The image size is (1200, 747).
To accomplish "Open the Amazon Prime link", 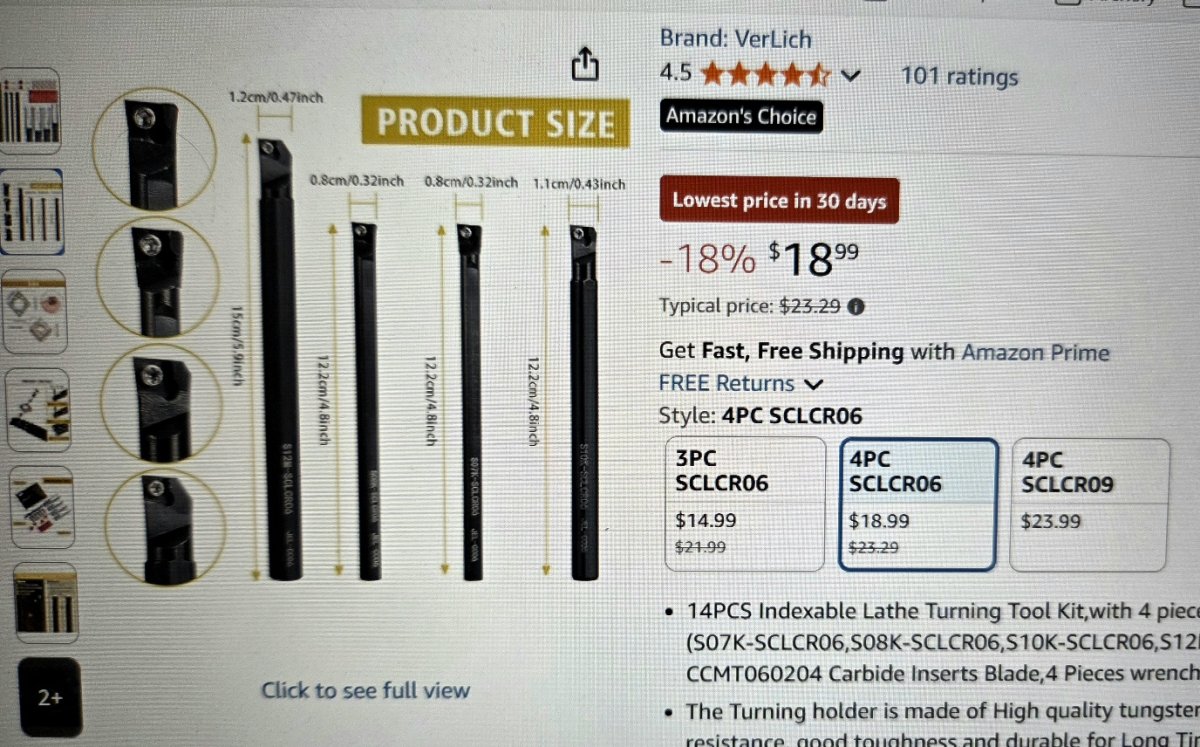I will 1035,352.
